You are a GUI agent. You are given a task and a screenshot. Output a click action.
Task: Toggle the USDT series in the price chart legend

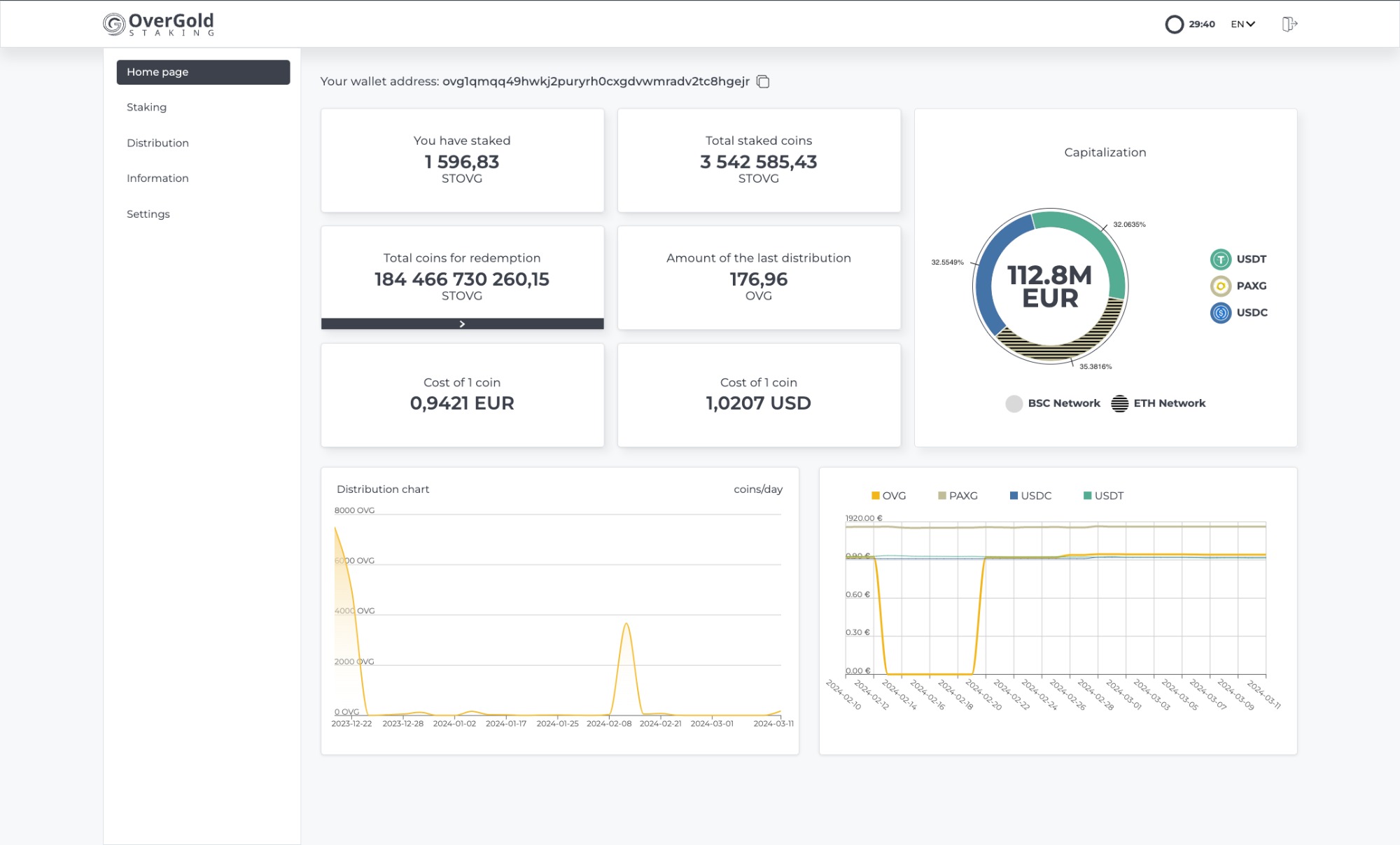1103,496
